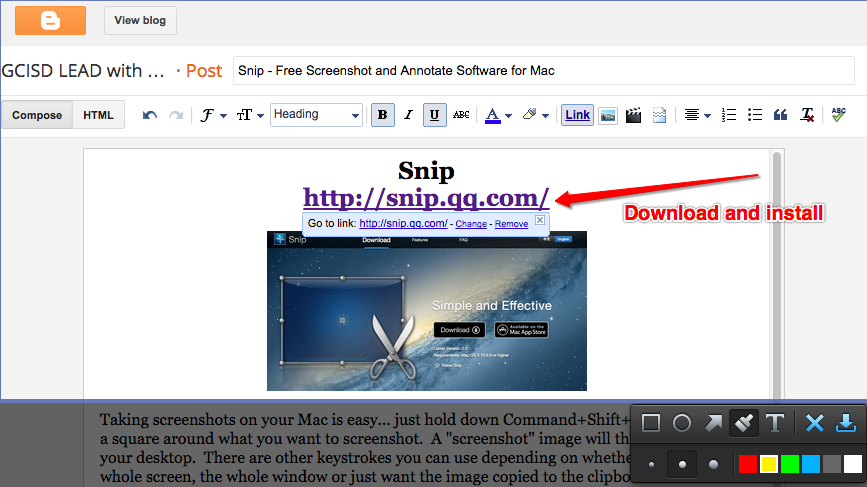Switch to Compose mode
Image resolution: width=867 pixels, height=487 pixels.
(37, 115)
